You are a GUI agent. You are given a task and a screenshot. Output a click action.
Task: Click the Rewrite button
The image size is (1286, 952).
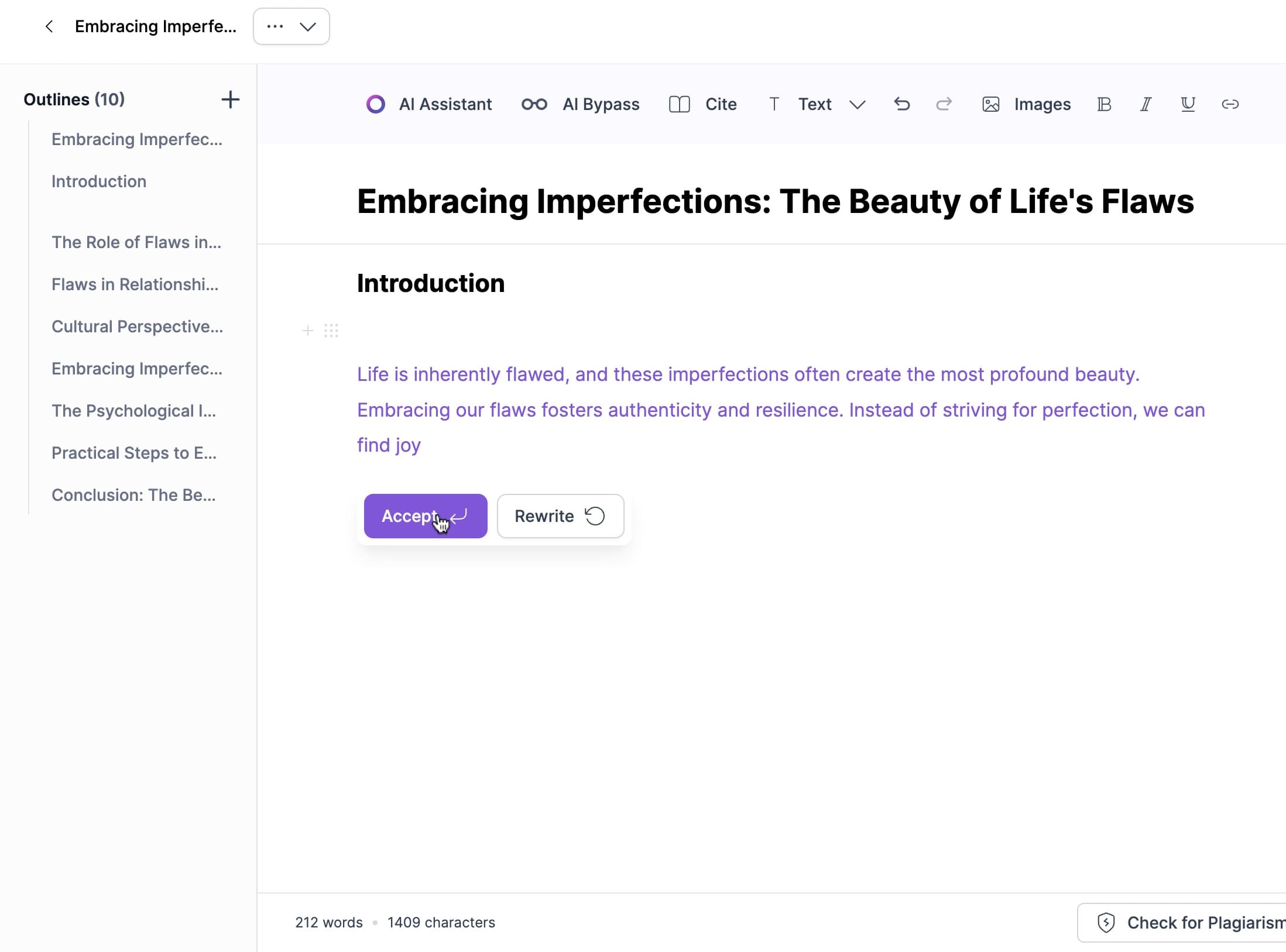(x=560, y=516)
